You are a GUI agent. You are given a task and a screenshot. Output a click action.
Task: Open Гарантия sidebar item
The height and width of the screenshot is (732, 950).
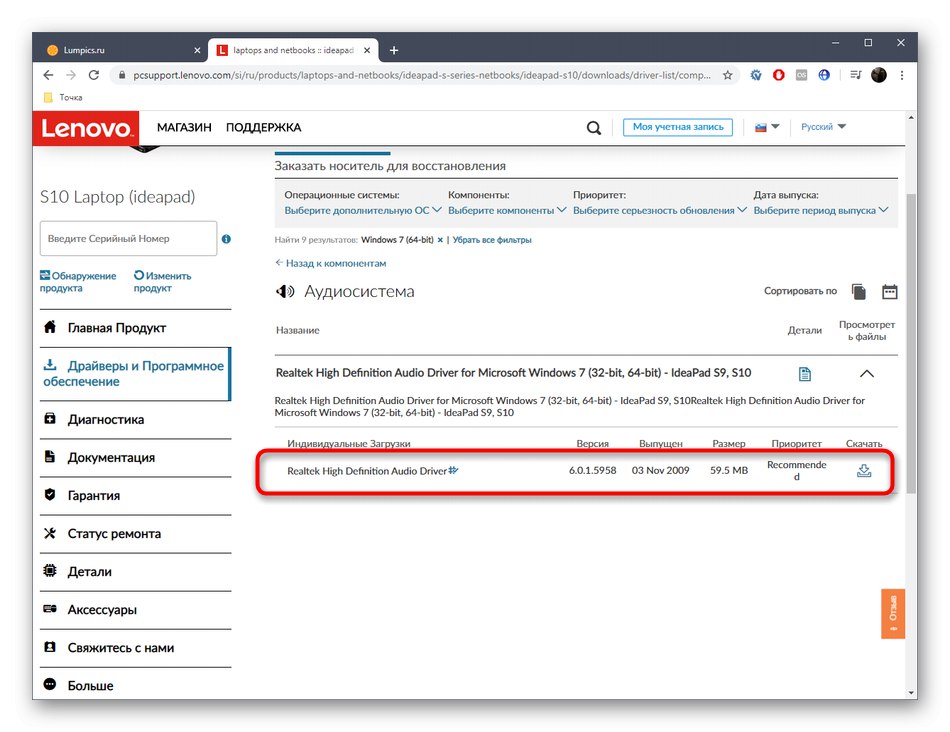pyautogui.click(x=136, y=496)
